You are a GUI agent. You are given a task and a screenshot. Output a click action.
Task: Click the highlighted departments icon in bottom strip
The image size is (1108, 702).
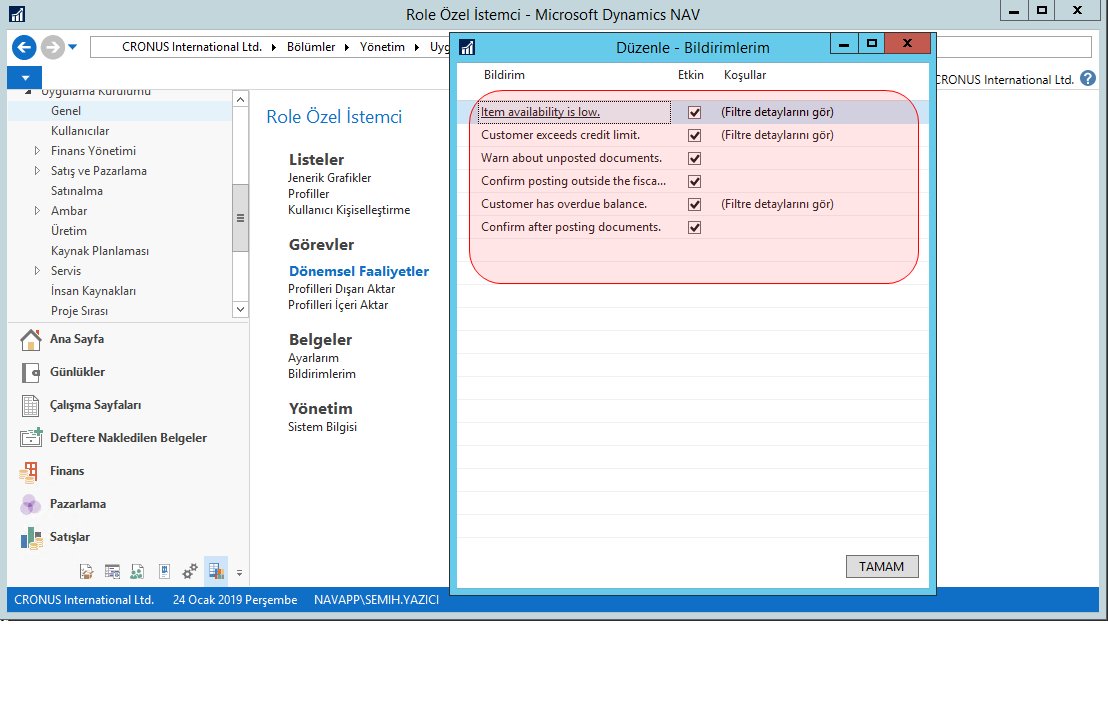[216, 571]
